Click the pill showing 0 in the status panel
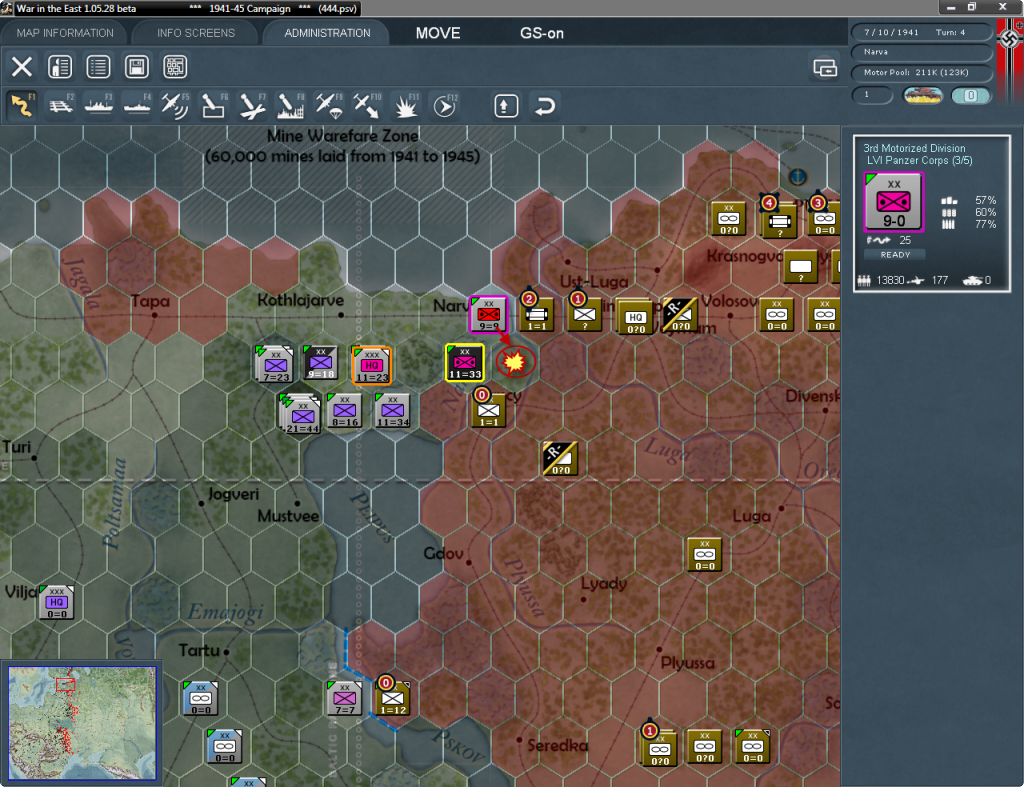Screen dimensions: 1024x787 971,95
